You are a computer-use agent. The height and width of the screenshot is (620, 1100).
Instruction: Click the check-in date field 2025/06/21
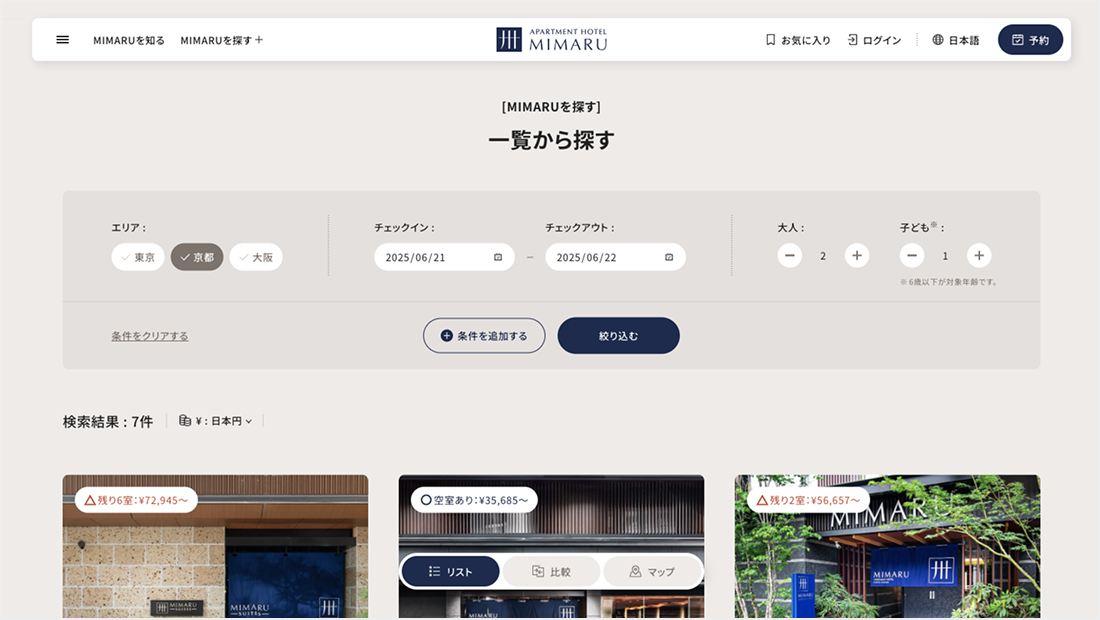coord(444,257)
